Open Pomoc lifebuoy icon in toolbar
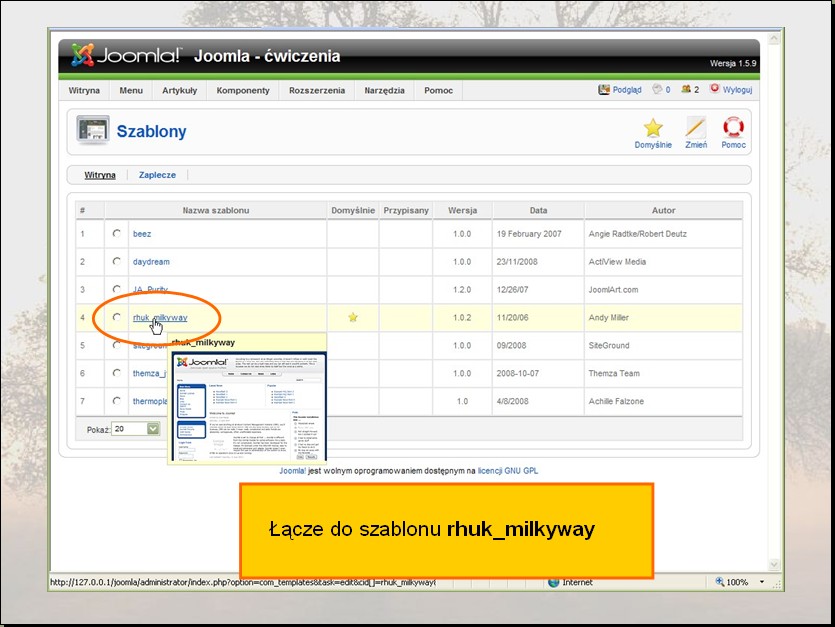The width and height of the screenshot is (835, 627). 733,128
